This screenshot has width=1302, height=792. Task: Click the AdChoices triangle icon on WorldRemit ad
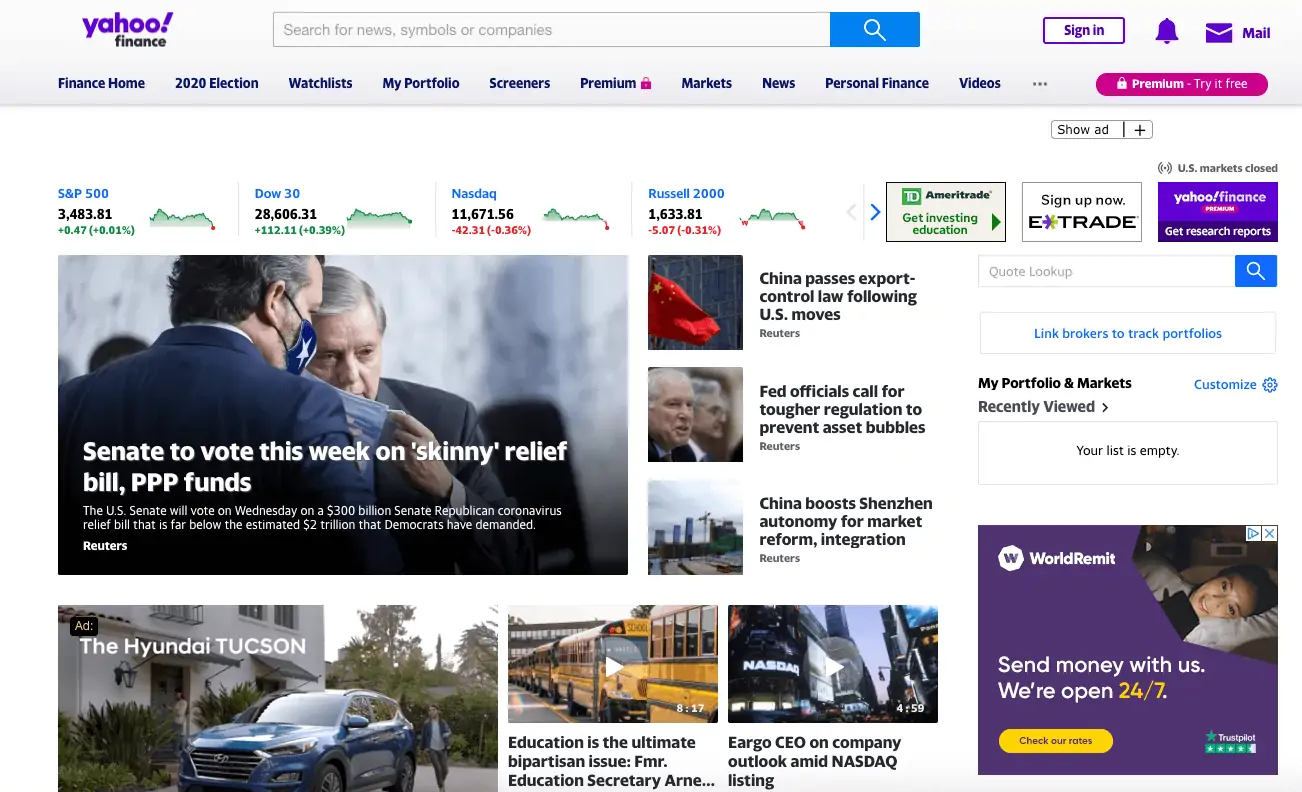coord(1253,534)
